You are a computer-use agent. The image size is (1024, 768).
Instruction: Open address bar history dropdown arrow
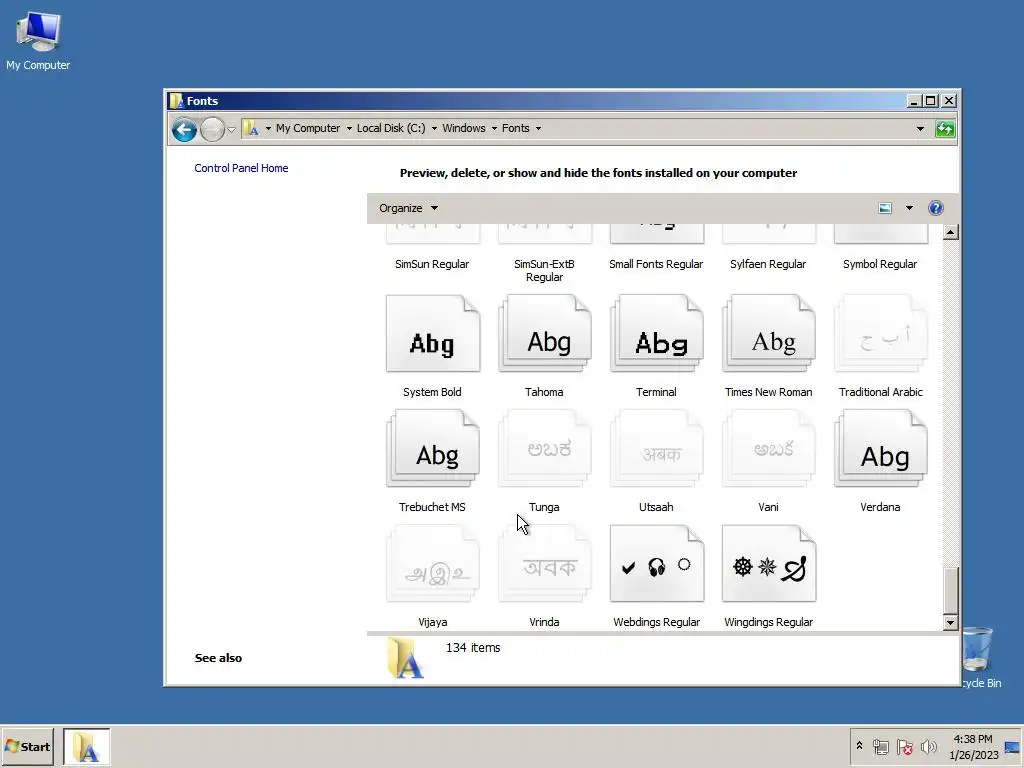pos(921,129)
